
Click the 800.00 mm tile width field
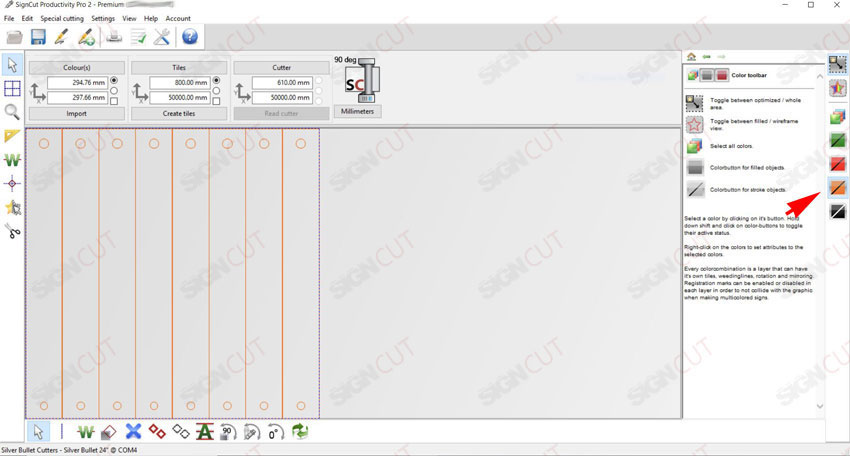click(x=180, y=82)
